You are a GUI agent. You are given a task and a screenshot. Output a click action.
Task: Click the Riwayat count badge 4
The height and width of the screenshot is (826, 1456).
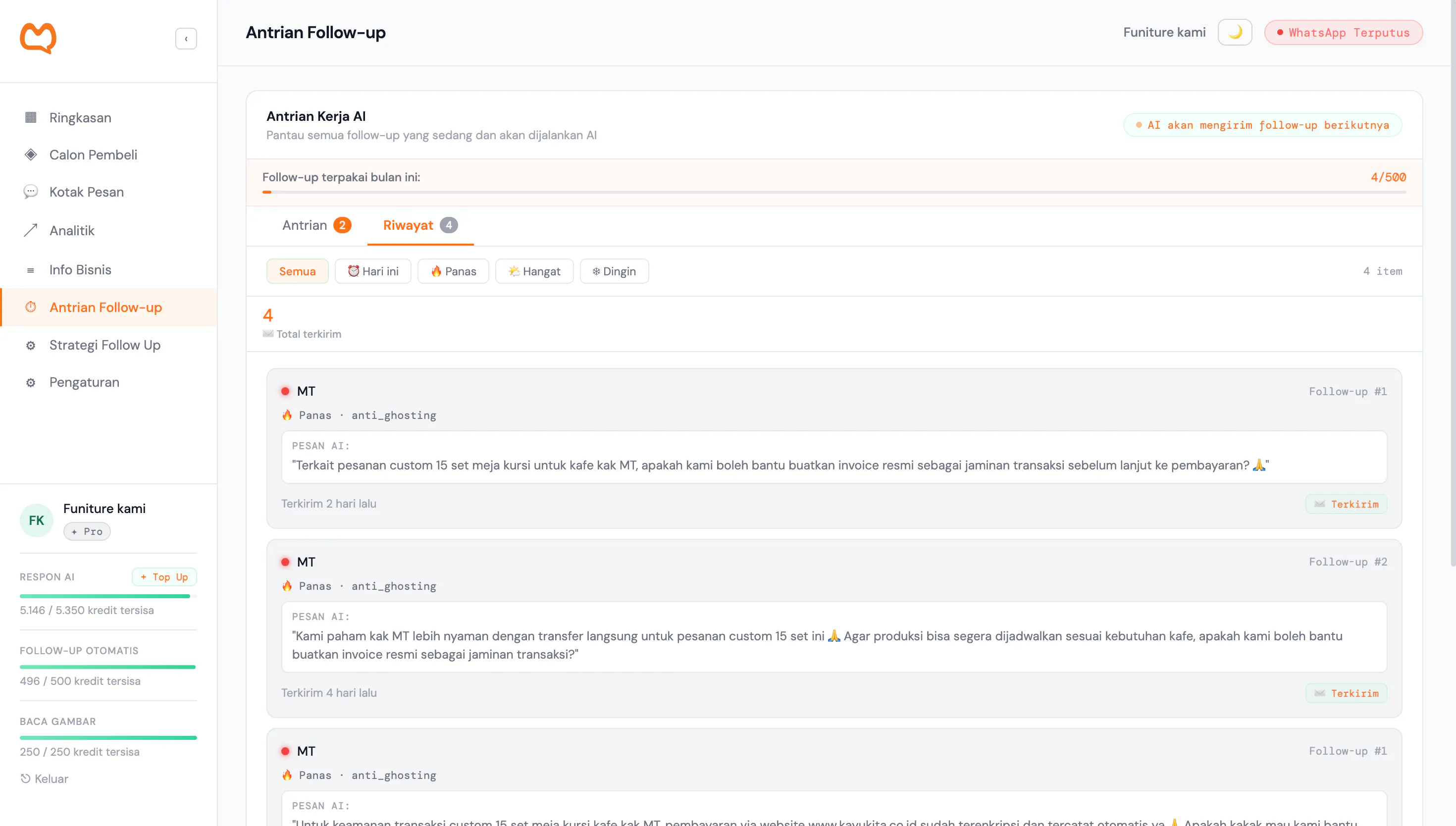(449, 225)
